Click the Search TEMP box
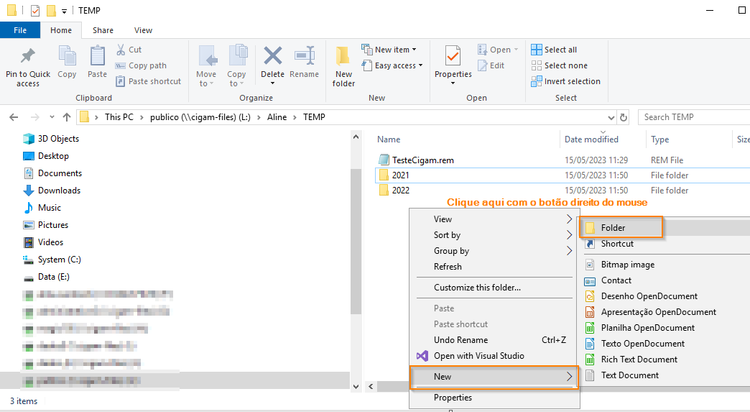 click(x=695, y=117)
